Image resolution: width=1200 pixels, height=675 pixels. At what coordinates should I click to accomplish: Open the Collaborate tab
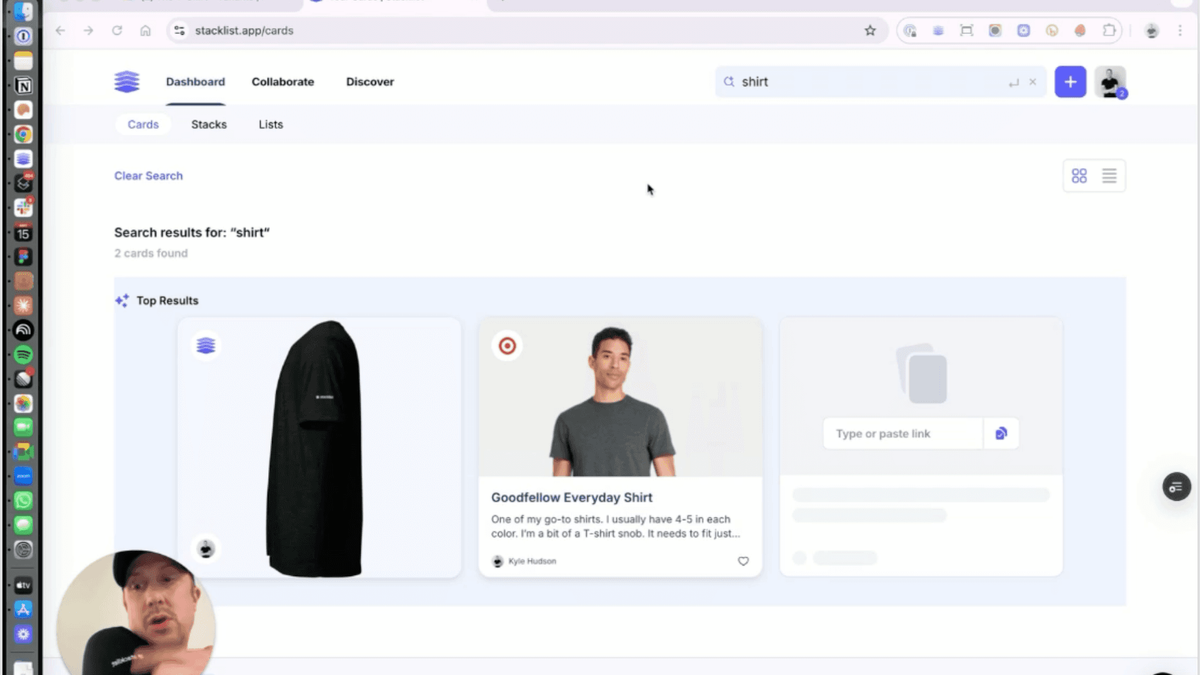coord(283,82)
